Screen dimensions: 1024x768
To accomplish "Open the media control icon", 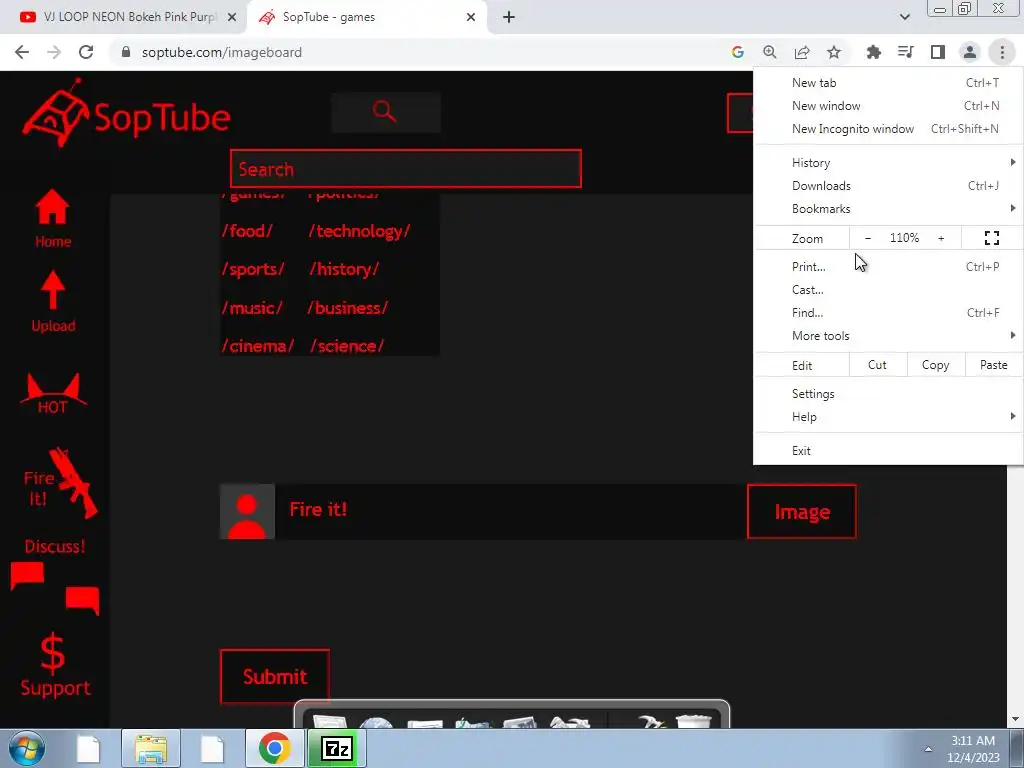I will click(906, 52).
